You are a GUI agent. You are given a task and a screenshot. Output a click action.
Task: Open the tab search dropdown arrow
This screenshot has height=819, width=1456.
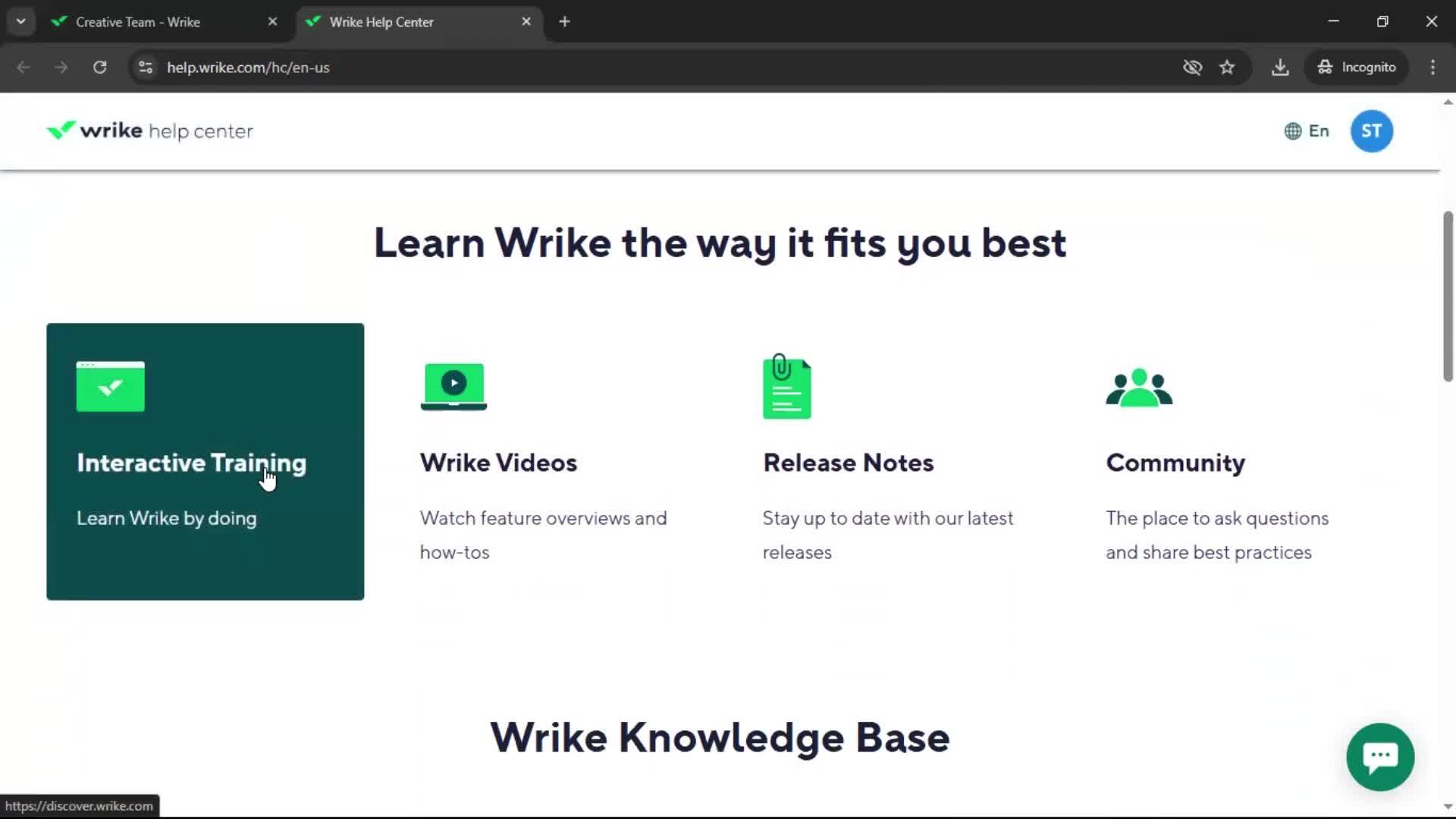click(x=21, y=22)
